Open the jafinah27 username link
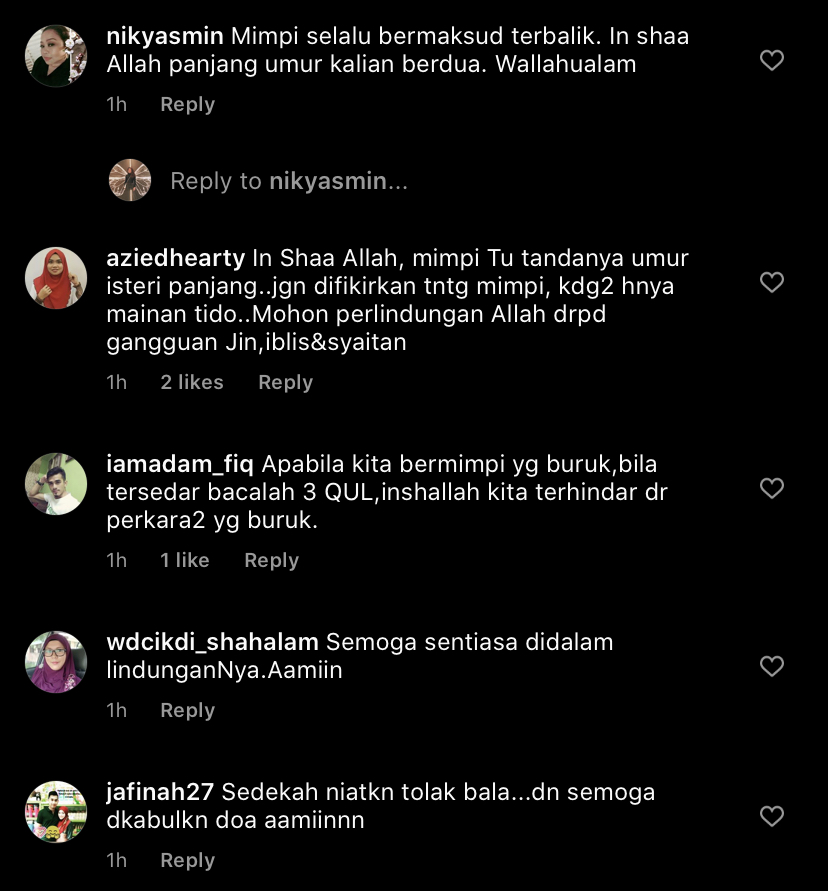 coord(160,792)
